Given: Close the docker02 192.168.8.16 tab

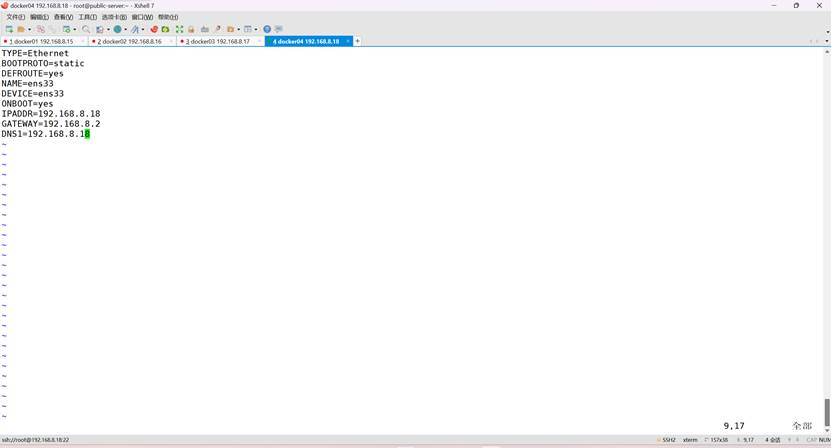Looking at the screenshot, I should (171, 41).
